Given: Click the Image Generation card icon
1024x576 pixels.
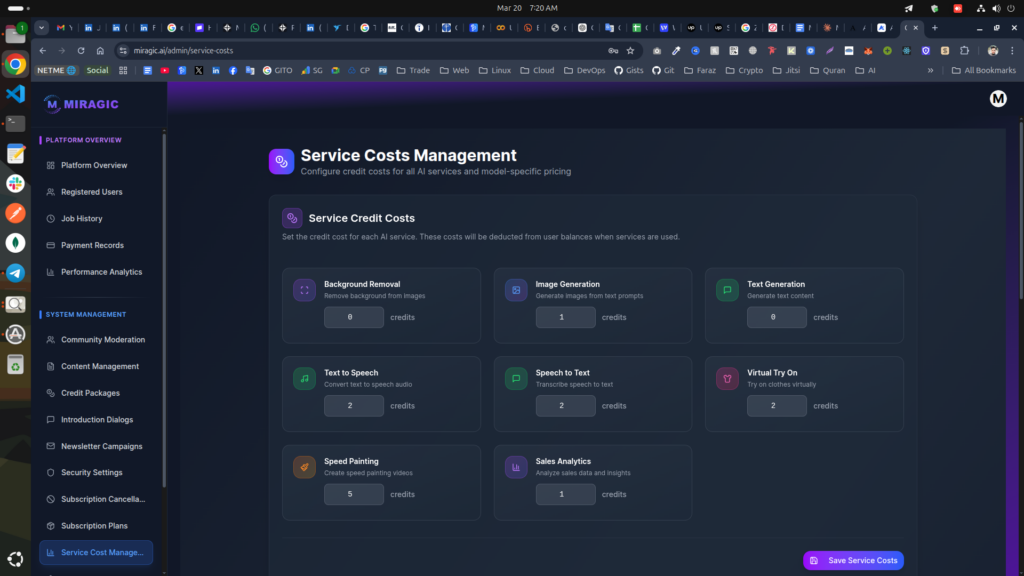Looking at the screenshot, I should coord(516,290).
